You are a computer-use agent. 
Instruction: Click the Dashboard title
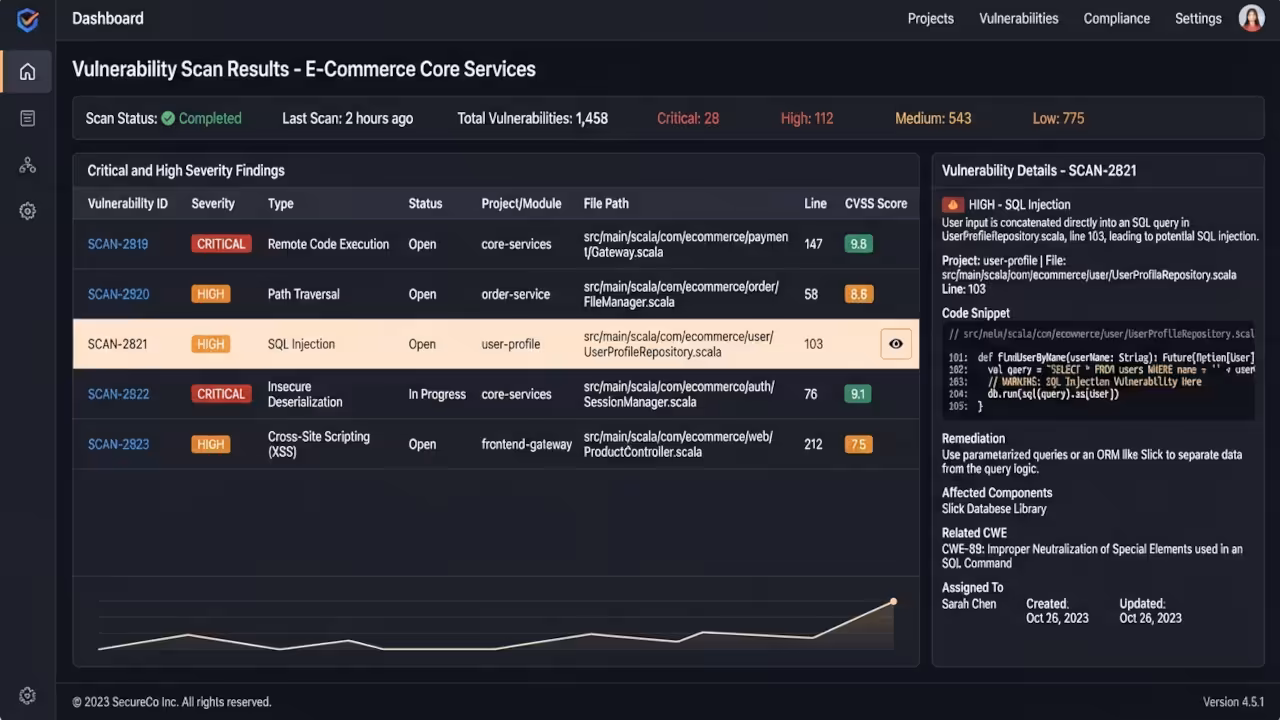click(x=108, y=18)
